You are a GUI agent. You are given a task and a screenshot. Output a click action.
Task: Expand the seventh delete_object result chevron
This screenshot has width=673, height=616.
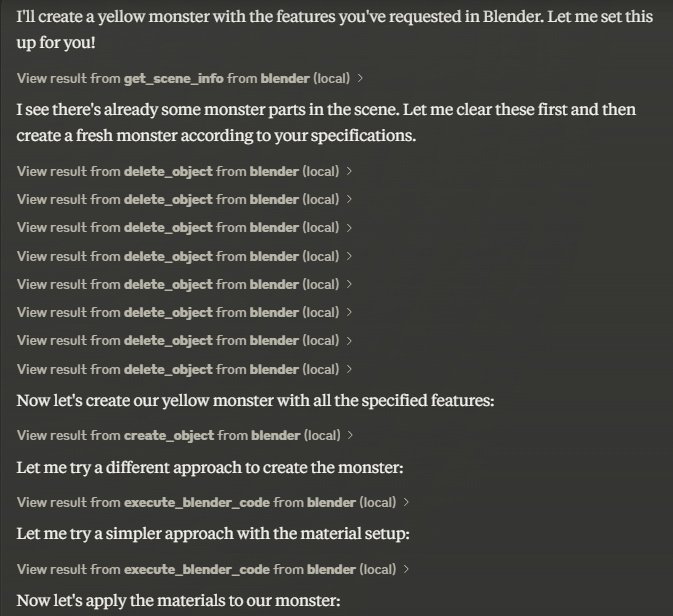pos(349,341)
